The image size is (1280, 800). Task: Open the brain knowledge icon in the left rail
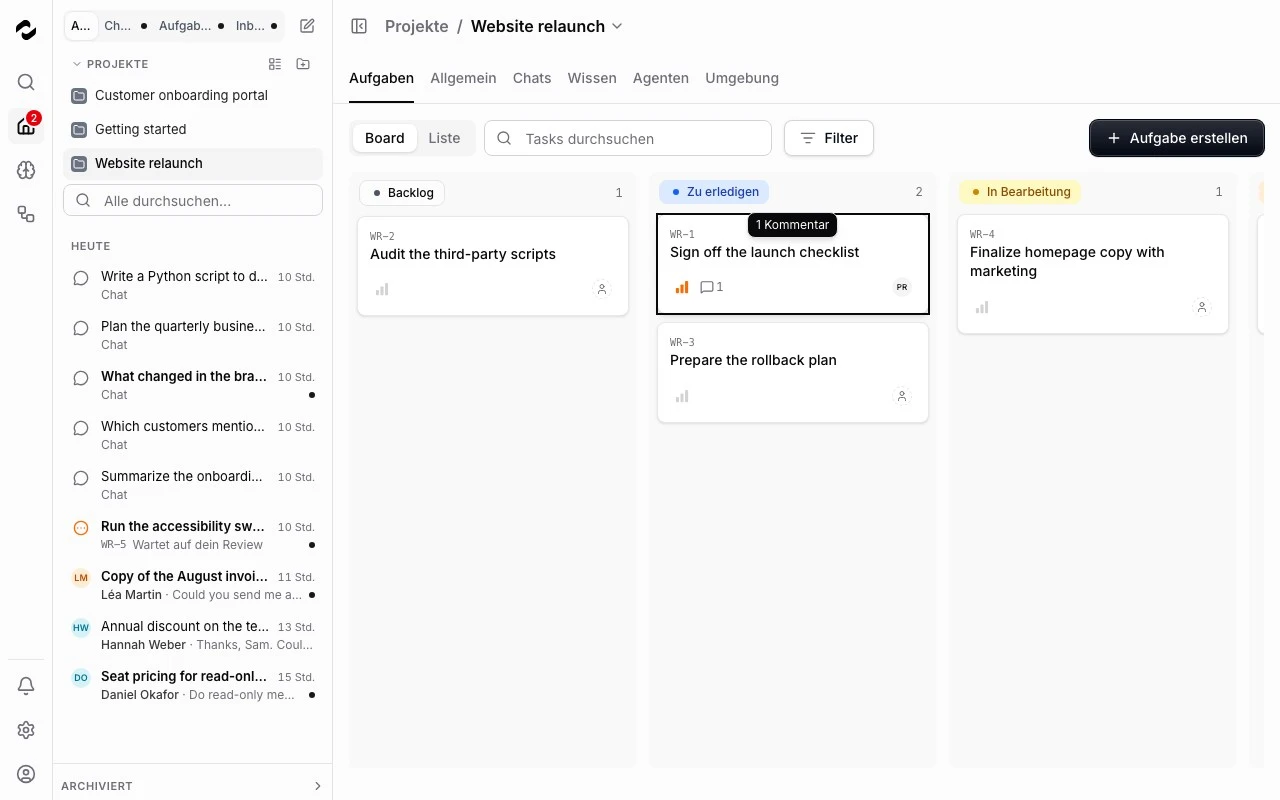click(26, 170)
